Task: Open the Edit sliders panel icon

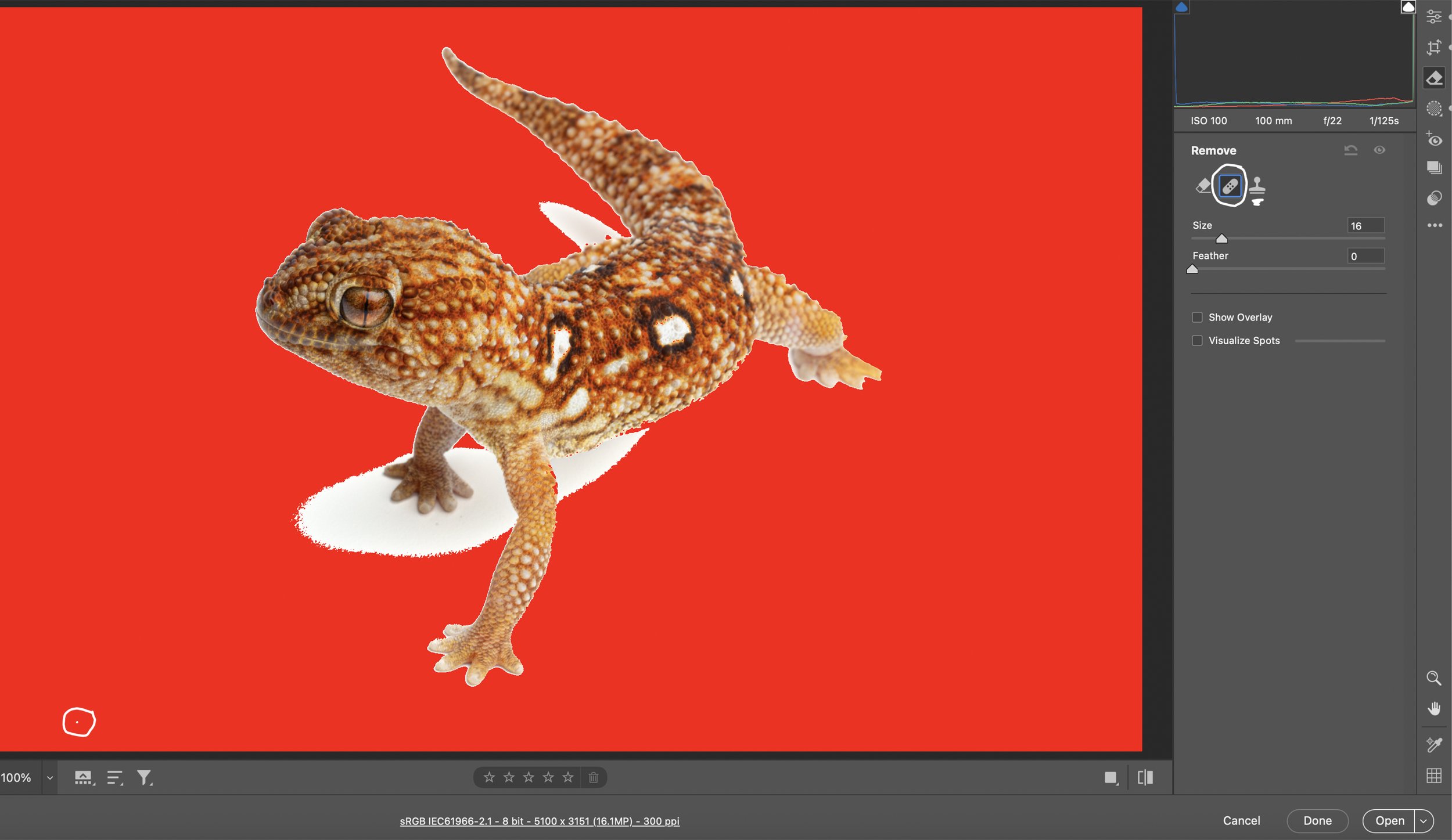Action: coord(1434,16)
